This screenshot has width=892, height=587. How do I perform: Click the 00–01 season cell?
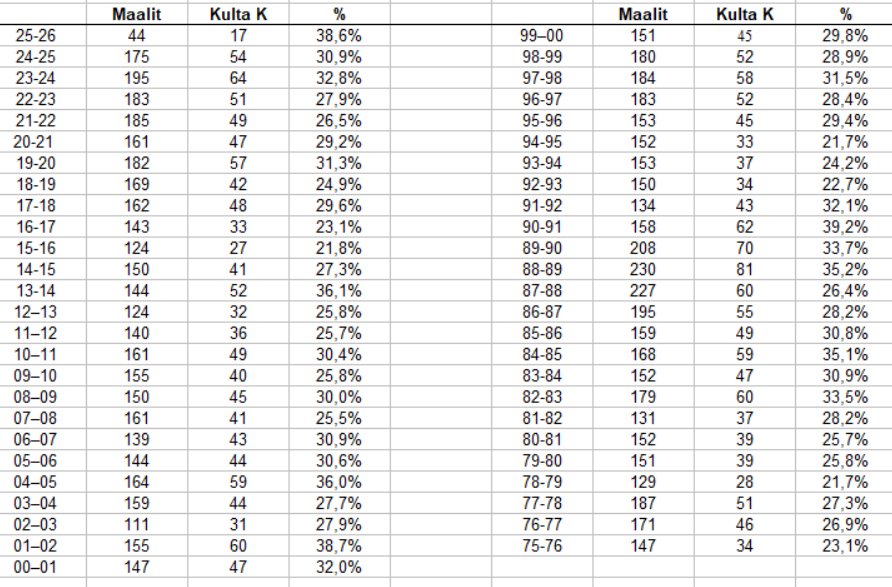coord(36,567)
